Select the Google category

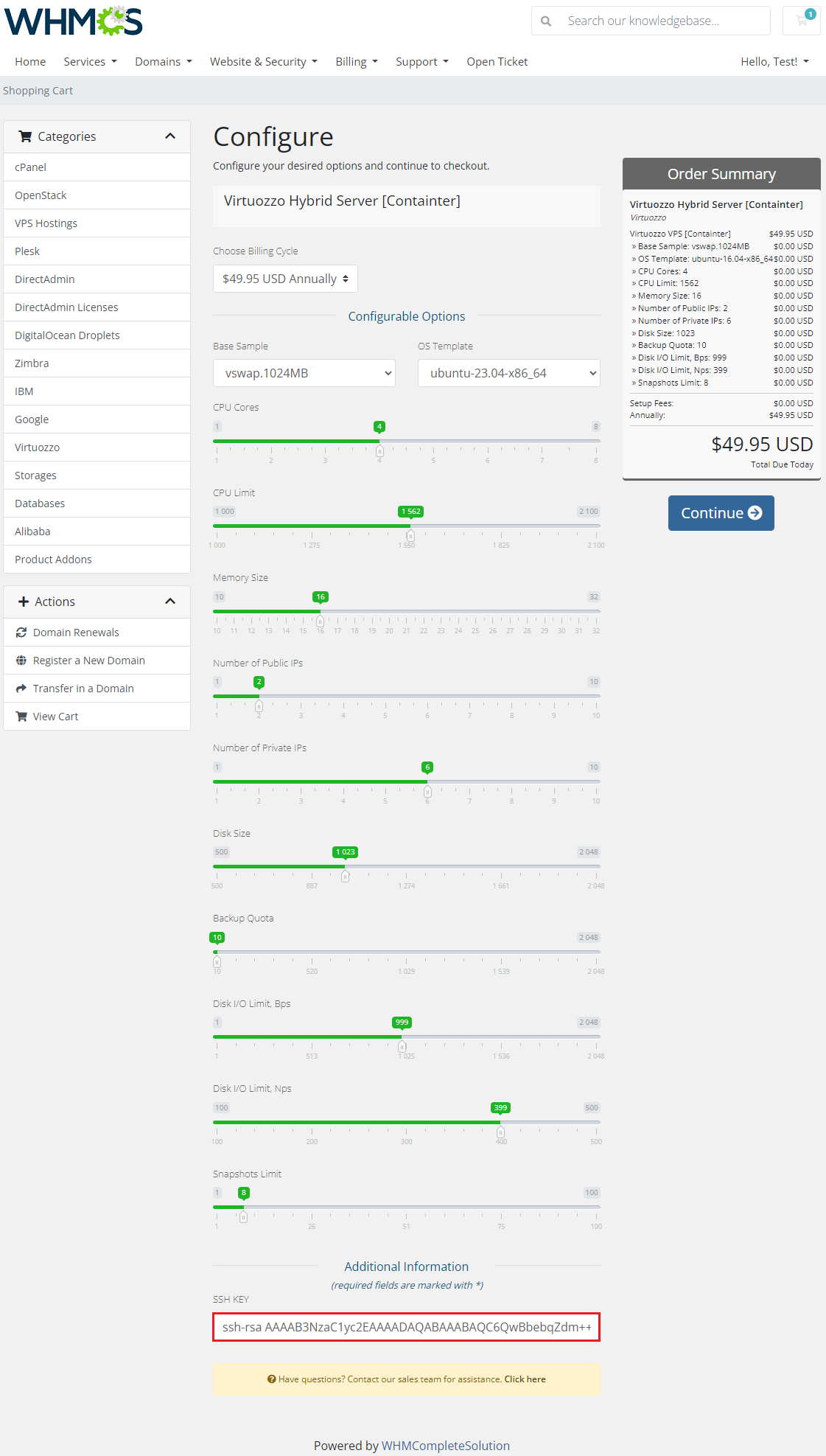click(x=97, y=419)
